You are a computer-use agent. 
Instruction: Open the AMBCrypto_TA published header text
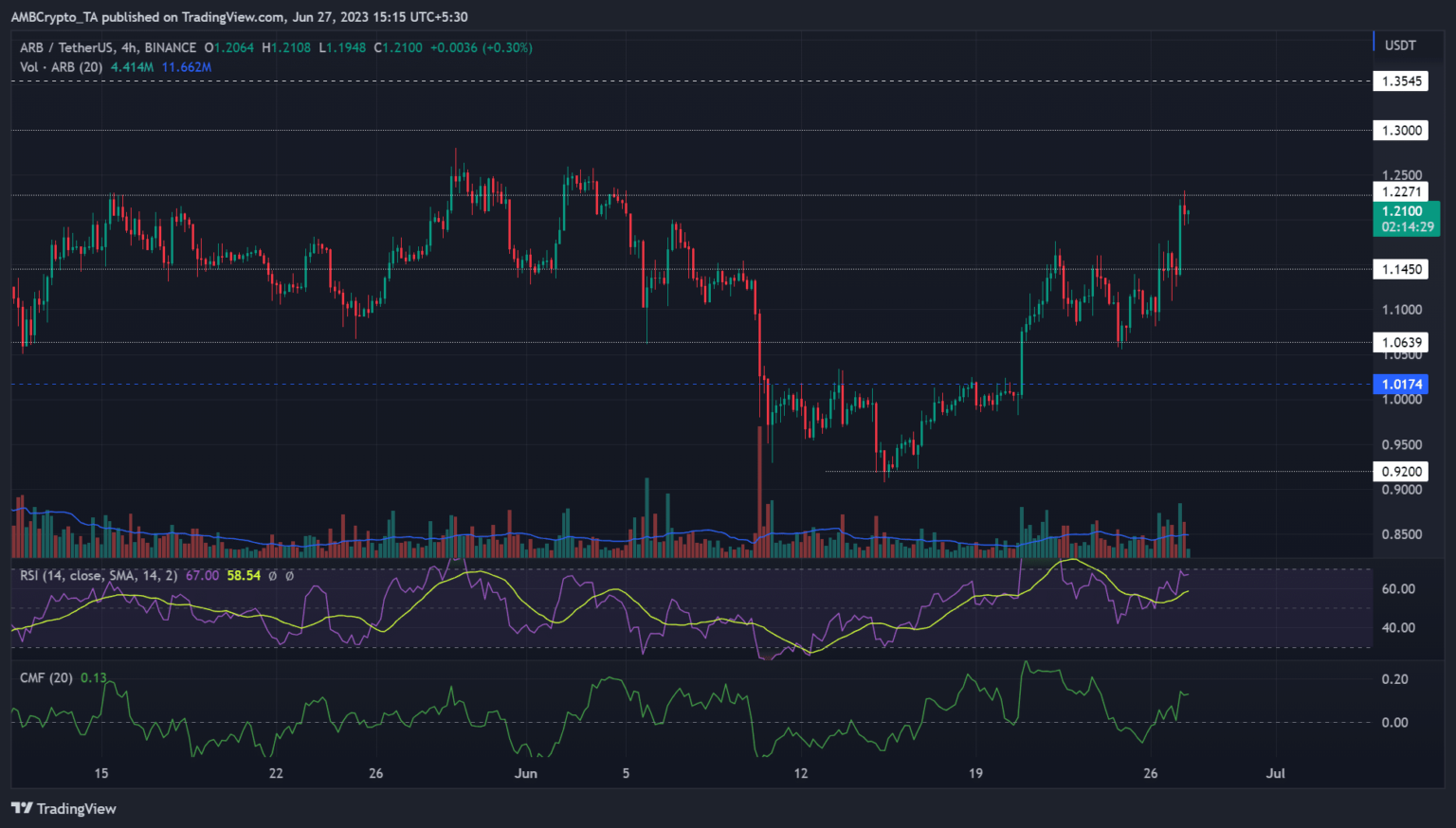click(x=239, y=17)
